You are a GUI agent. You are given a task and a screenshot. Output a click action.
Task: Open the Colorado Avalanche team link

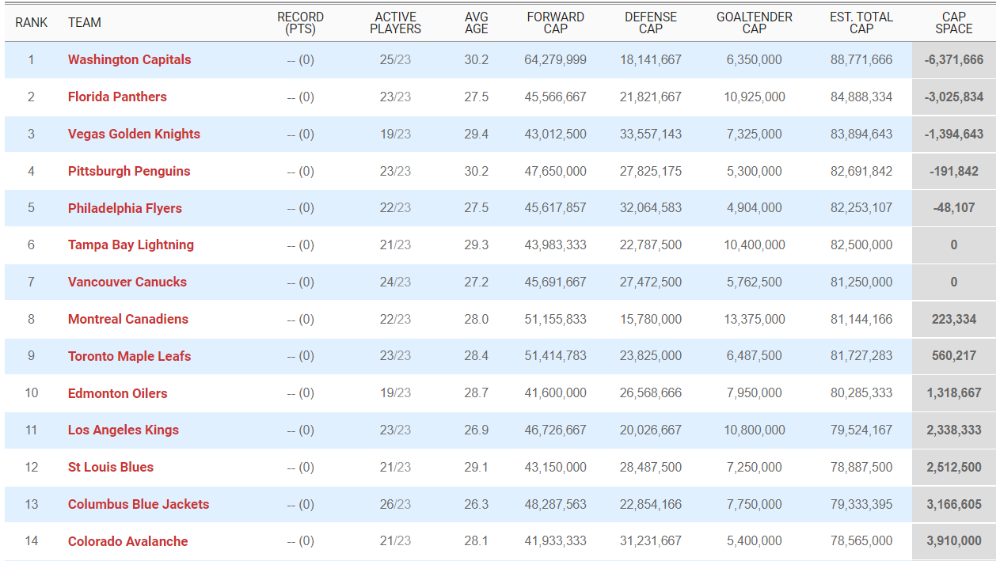[x=128, y=541]
